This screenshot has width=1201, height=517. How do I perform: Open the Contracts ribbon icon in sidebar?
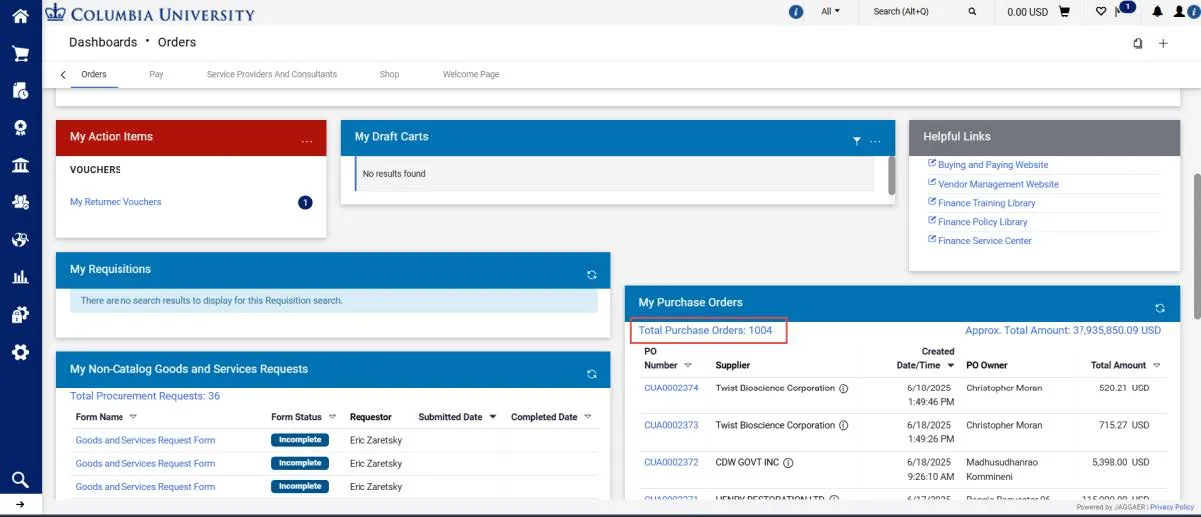(x=20, y=128)
